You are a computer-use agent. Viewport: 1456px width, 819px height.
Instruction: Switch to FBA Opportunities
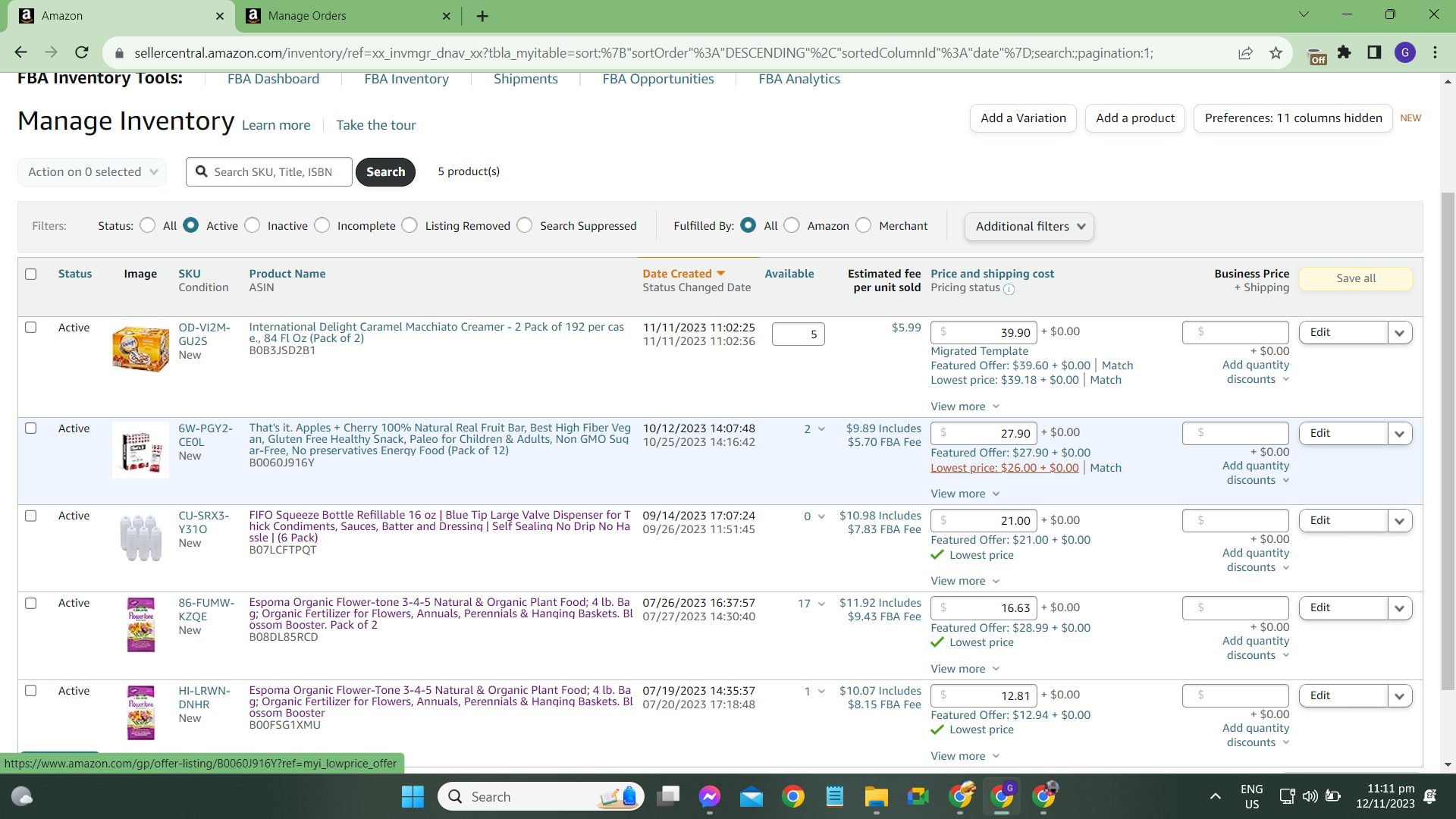click(658, 79)
